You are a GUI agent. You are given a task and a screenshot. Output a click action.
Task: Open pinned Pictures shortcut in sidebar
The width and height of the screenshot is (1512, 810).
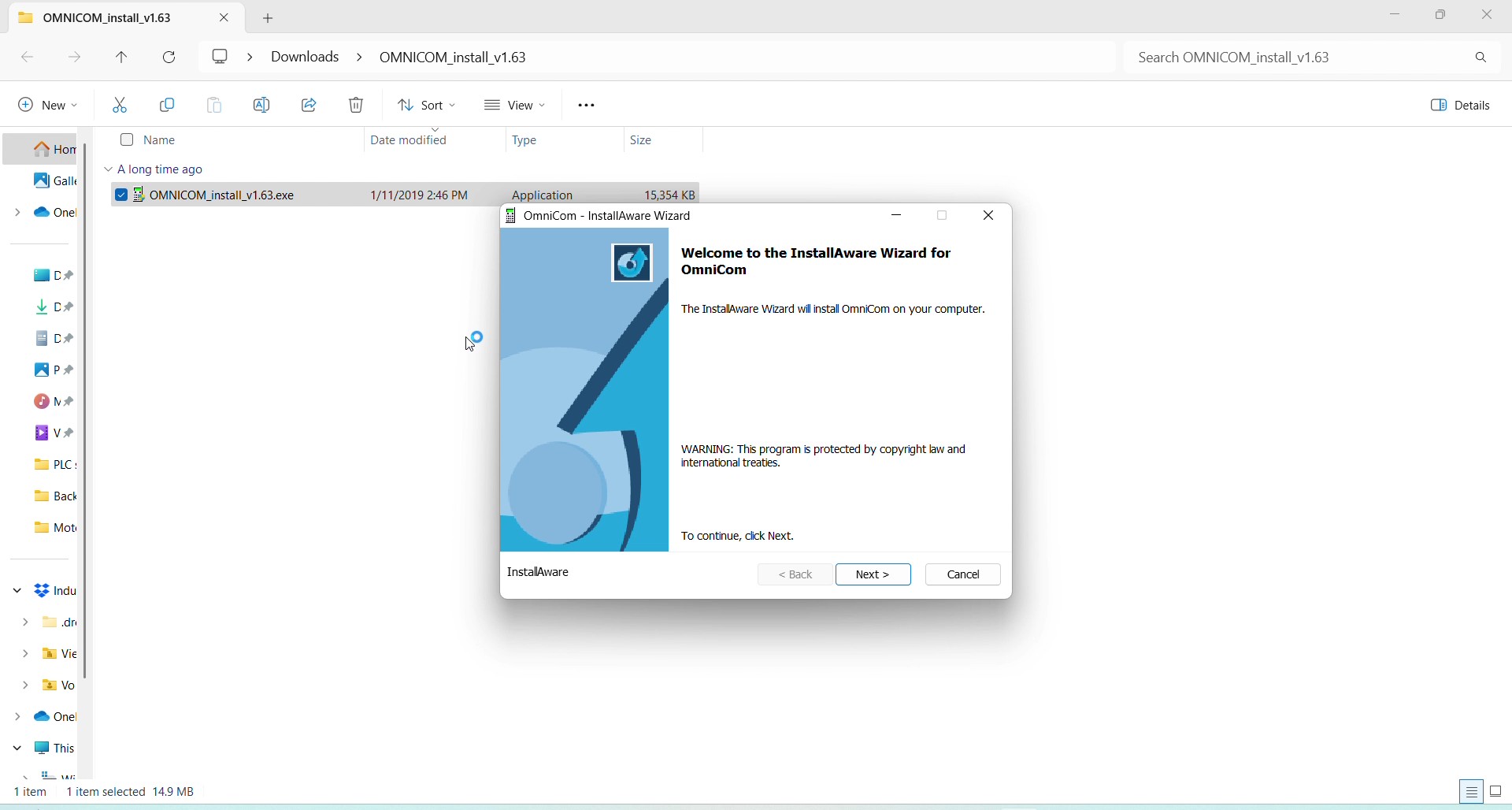click(x=54, y=370)
